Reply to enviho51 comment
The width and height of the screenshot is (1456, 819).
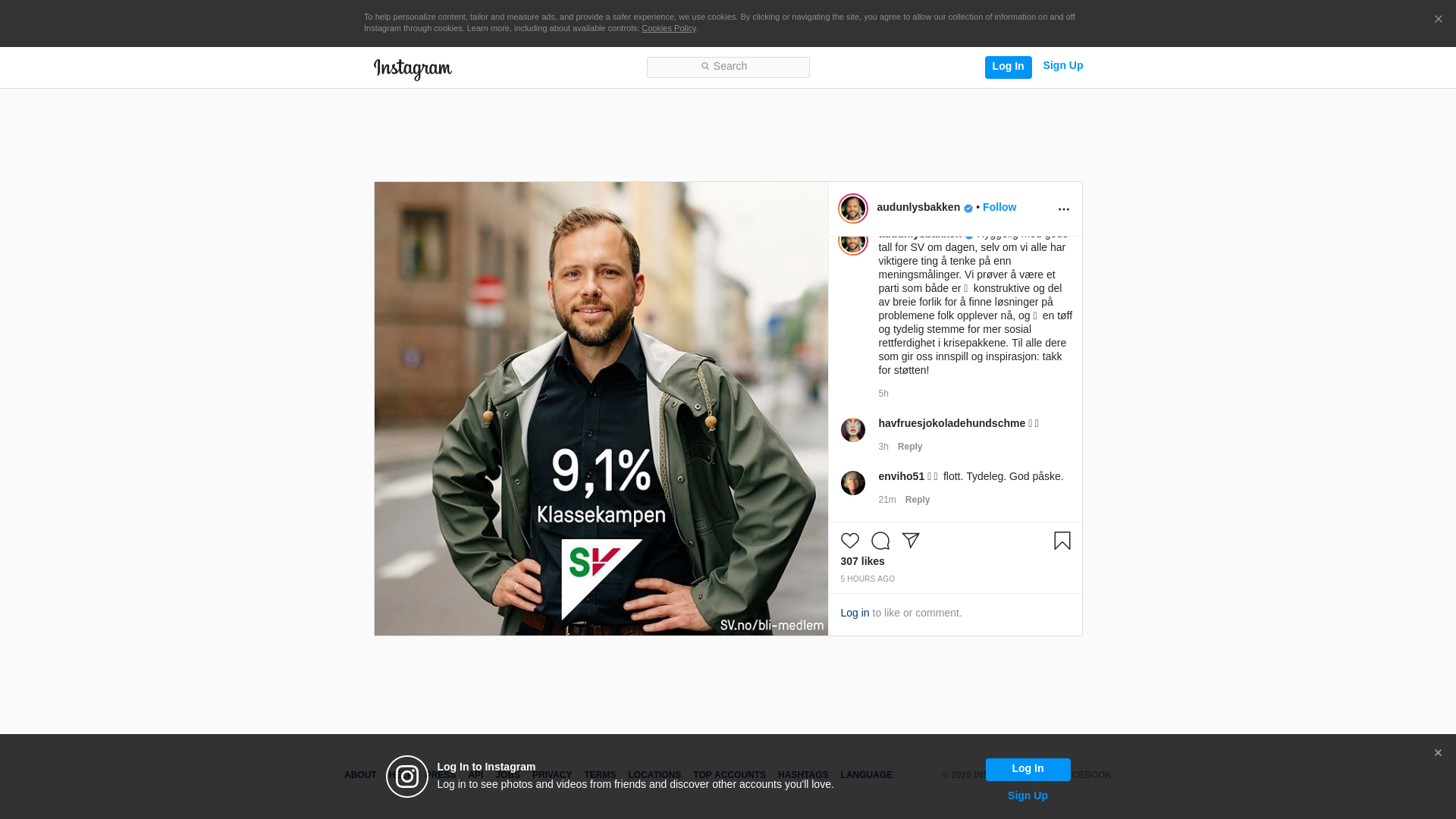click(918, 500)
